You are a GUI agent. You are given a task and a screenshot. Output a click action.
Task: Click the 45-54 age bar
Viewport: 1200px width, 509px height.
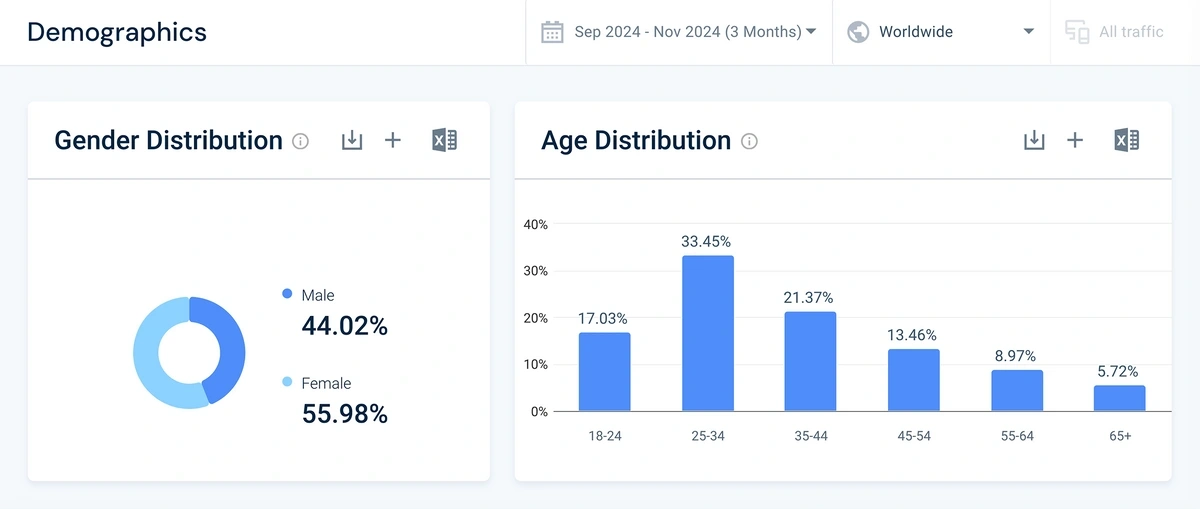click(x=913, y=380)
